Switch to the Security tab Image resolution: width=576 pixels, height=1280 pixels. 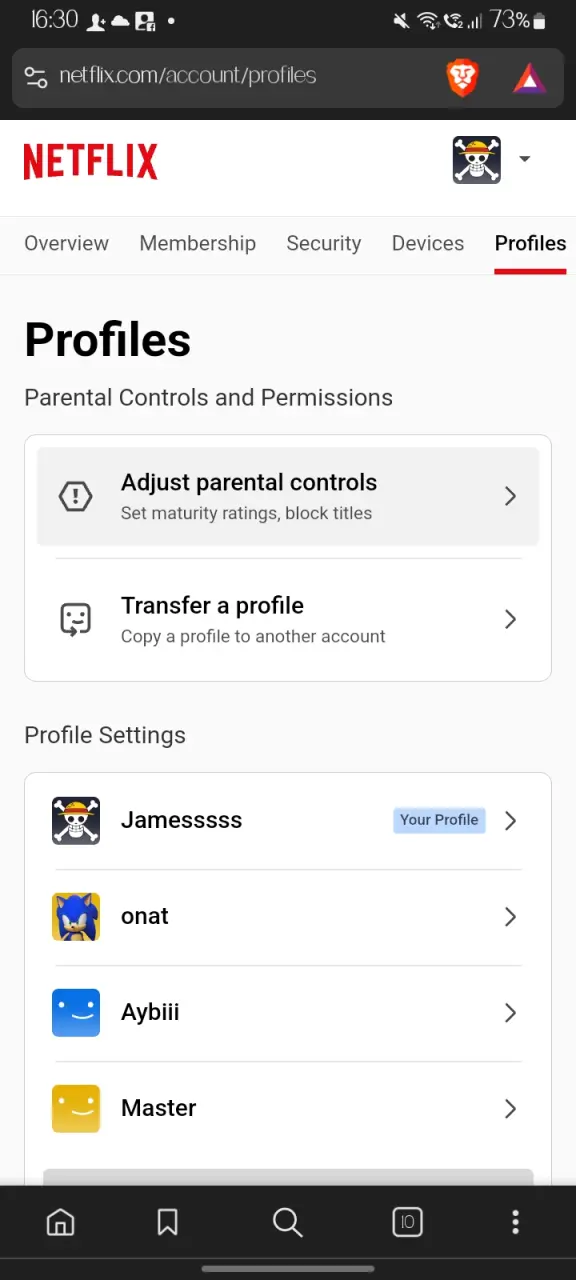(x=324, y=243)
